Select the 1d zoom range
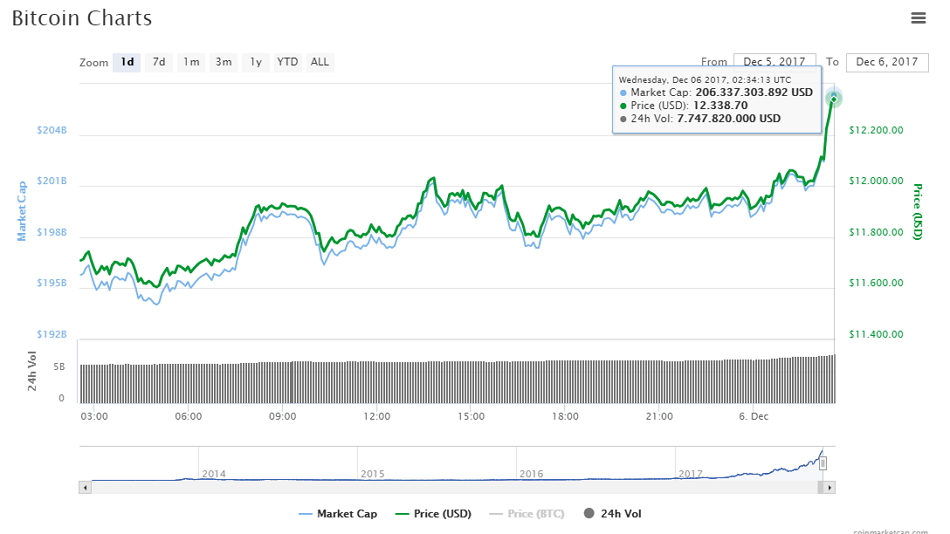The image size is (950, 534). [127, 62]
